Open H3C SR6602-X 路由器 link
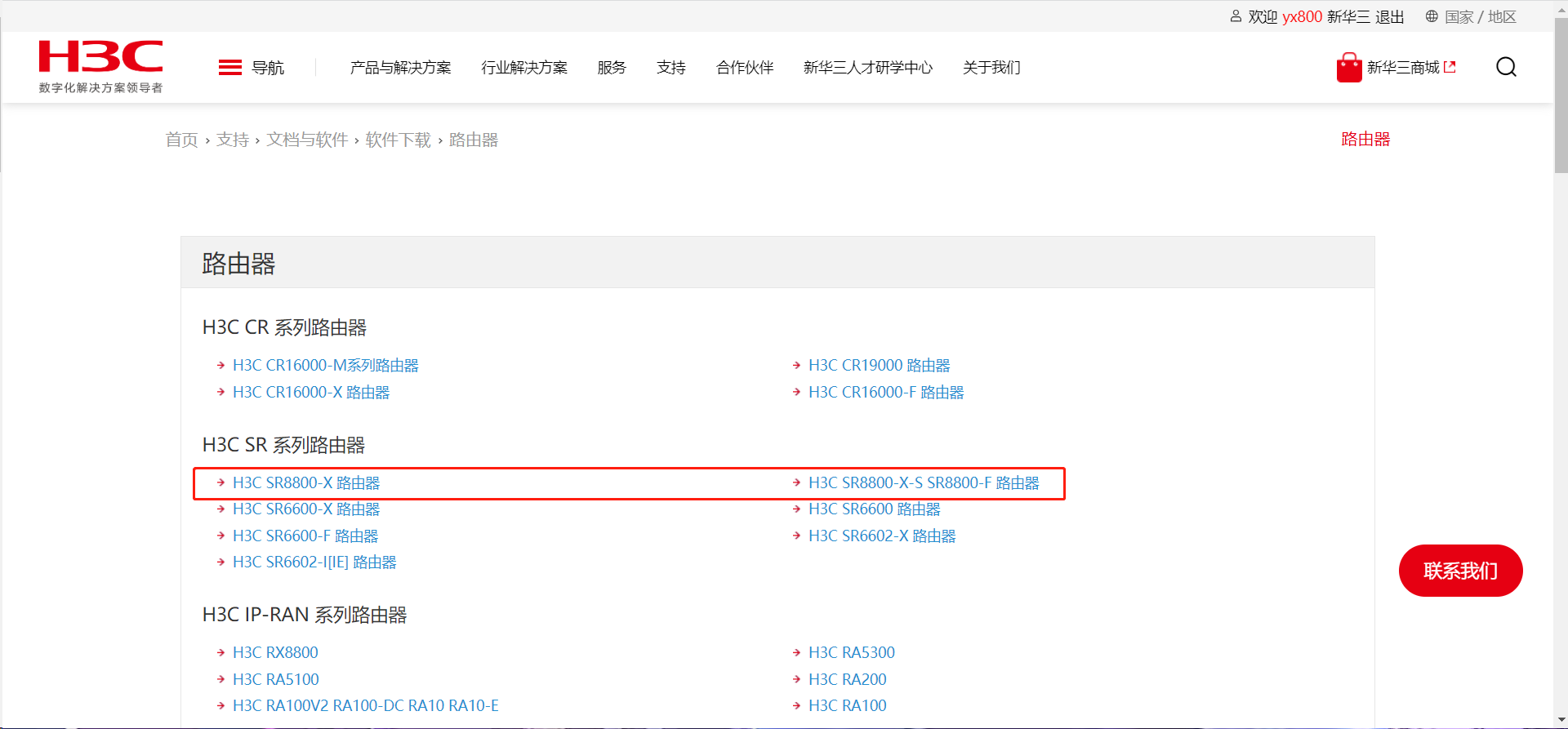This screenshot has width=1568, height=729. [882, 536]
